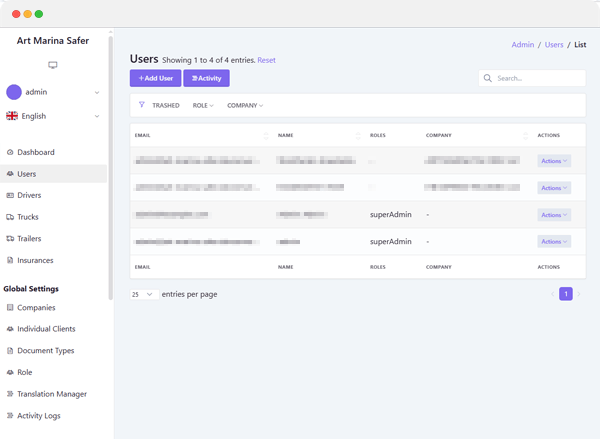The image size is (600, 439).
Task: Click the filter funnel icon
Action: click(x=142, y=104)
